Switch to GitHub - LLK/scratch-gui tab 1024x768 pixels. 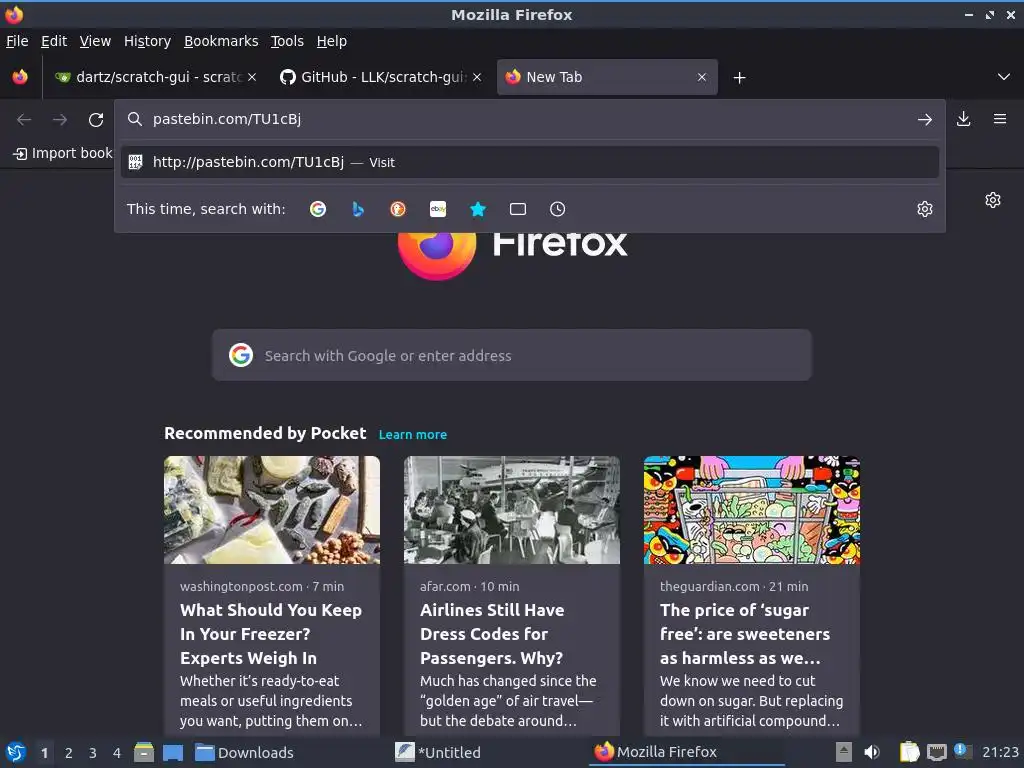click(381, 77)
